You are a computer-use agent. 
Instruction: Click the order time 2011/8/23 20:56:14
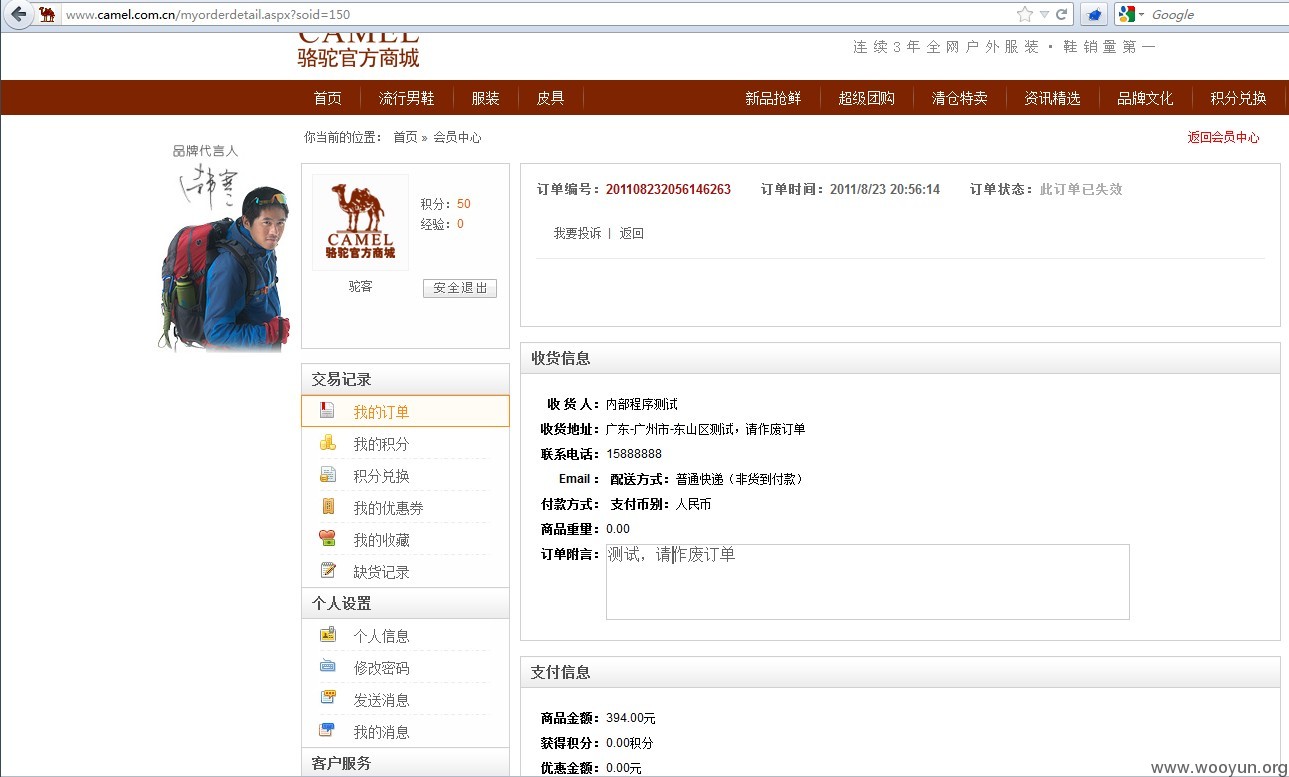(885, 189)
